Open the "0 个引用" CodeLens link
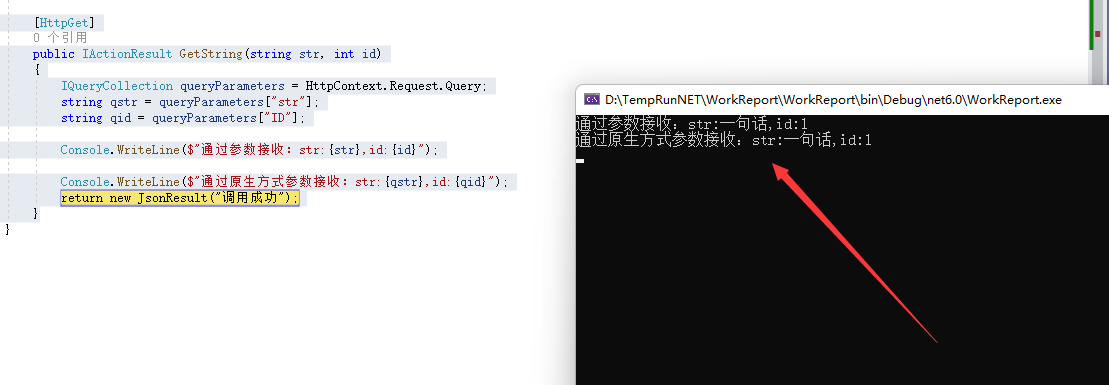1109x385 pixels. click(60, 38)
